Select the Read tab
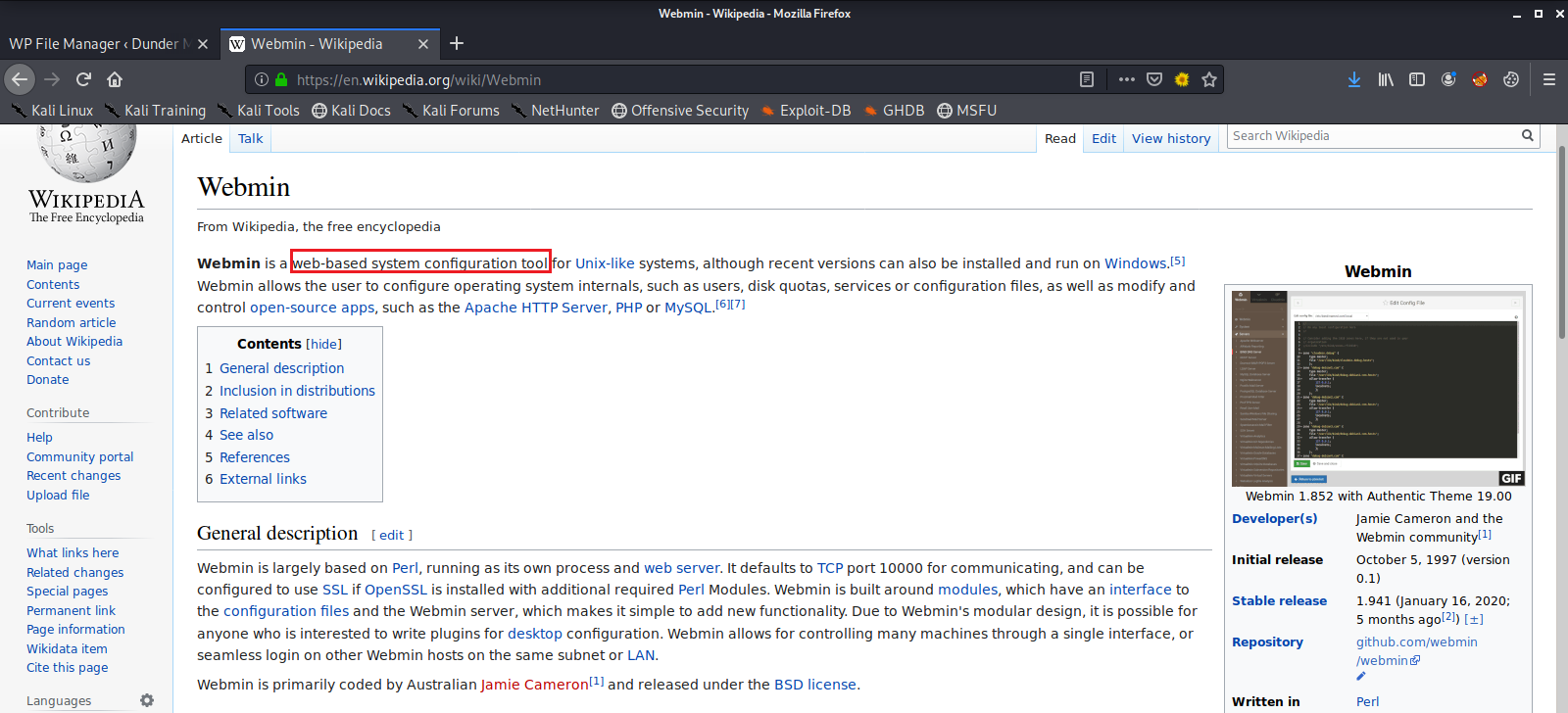 (x=1060, y=138)
